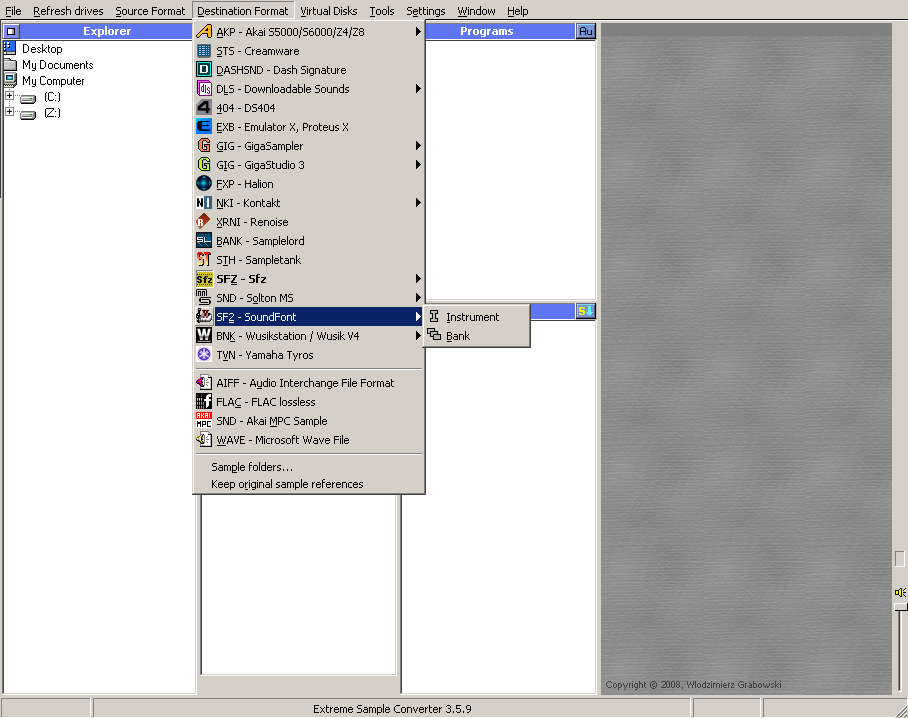908x718 pixels.
Task: Click the STS Creamware icon
Action: click(x=204, y=51)
